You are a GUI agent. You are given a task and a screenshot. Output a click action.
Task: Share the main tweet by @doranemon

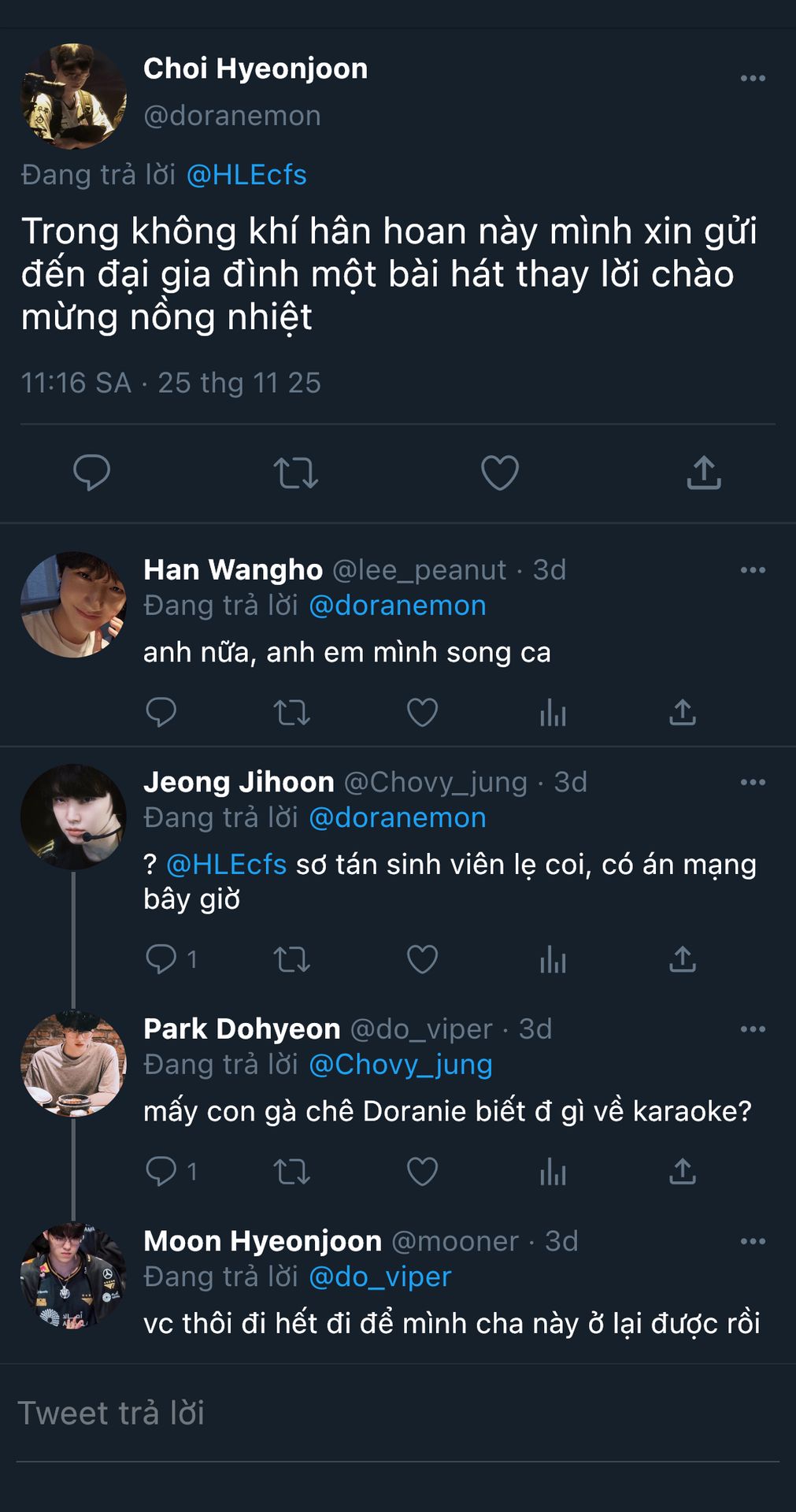tap(704, 473)
